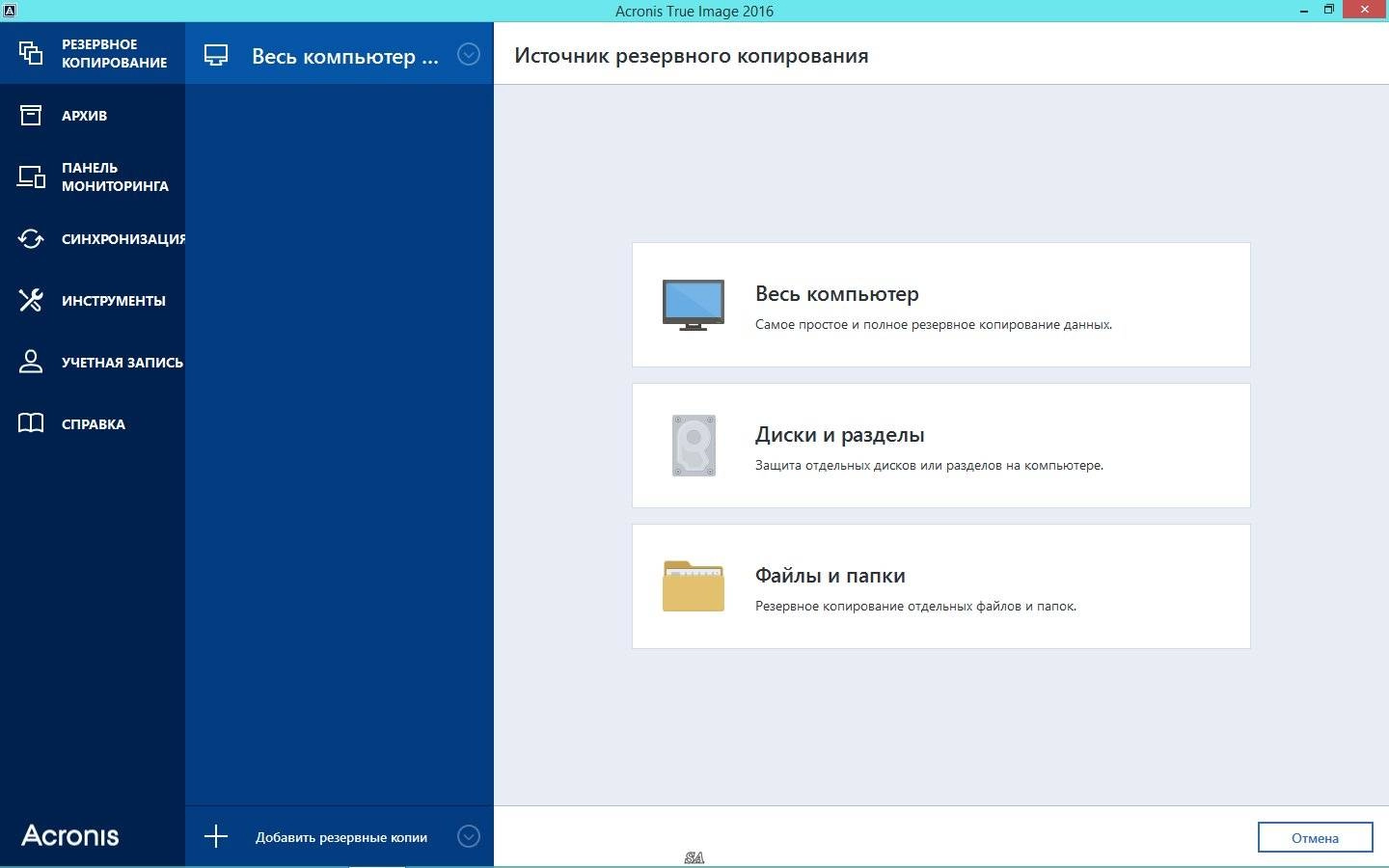1389x868 pixels.
Task: Click the yellow folder icon
Action: [694, 585]
